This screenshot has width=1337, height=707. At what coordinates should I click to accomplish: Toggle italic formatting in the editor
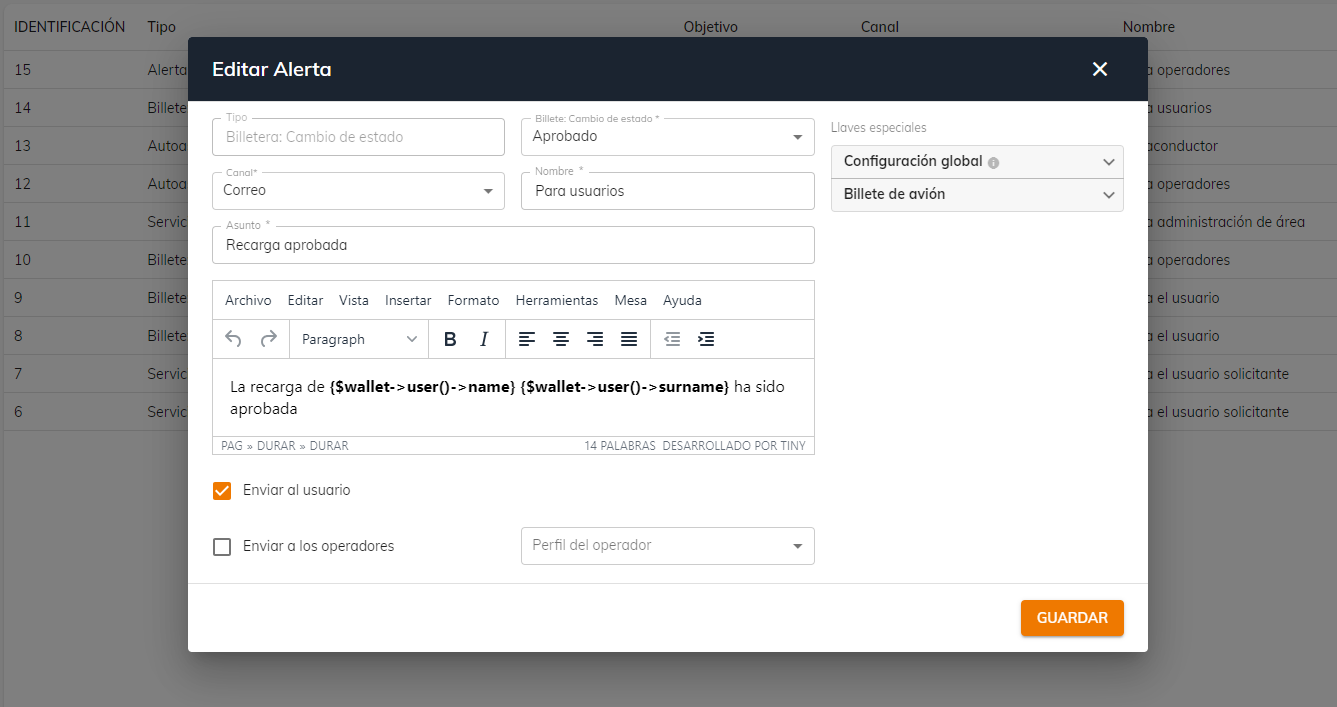click(x=484, y=339)
